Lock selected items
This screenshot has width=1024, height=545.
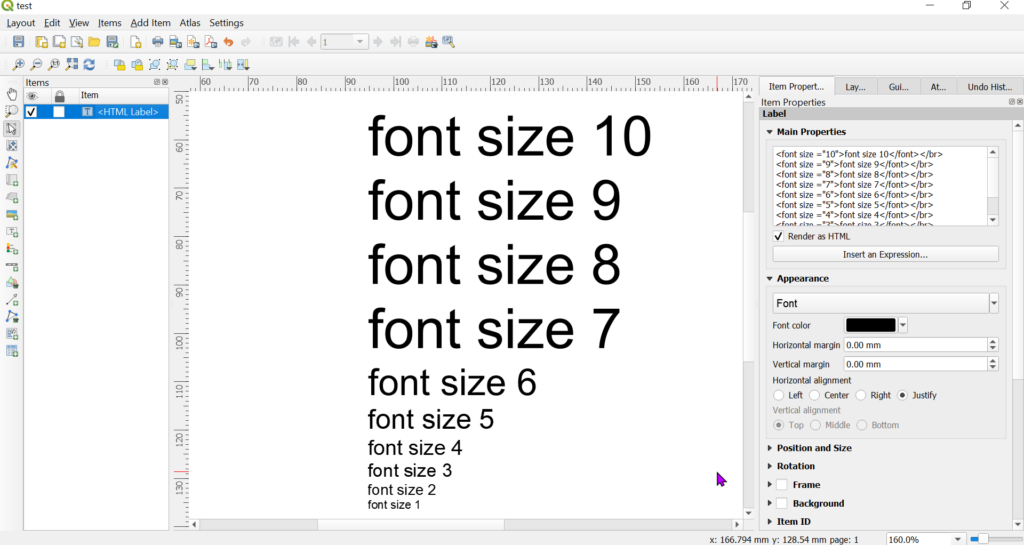119,65
